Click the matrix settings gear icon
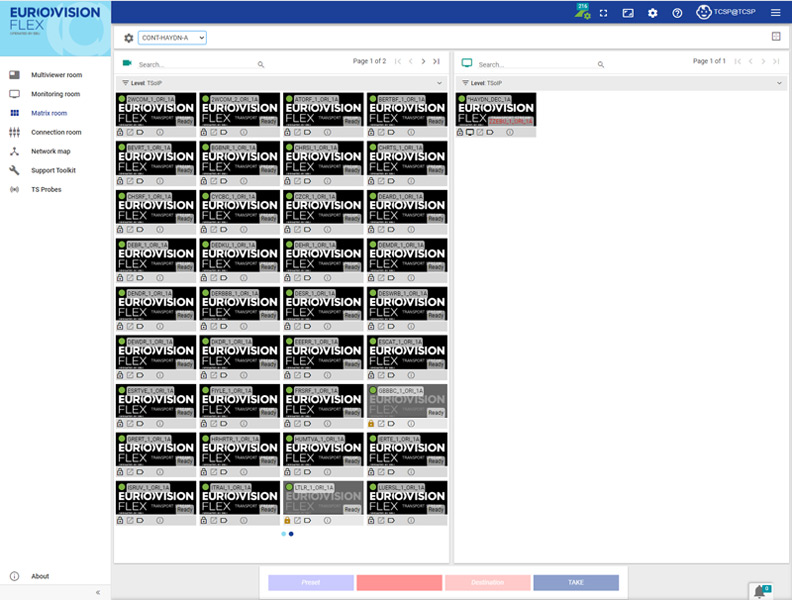Image resolution: width=792 pixels, height=600 pixels. coord(128,38)
